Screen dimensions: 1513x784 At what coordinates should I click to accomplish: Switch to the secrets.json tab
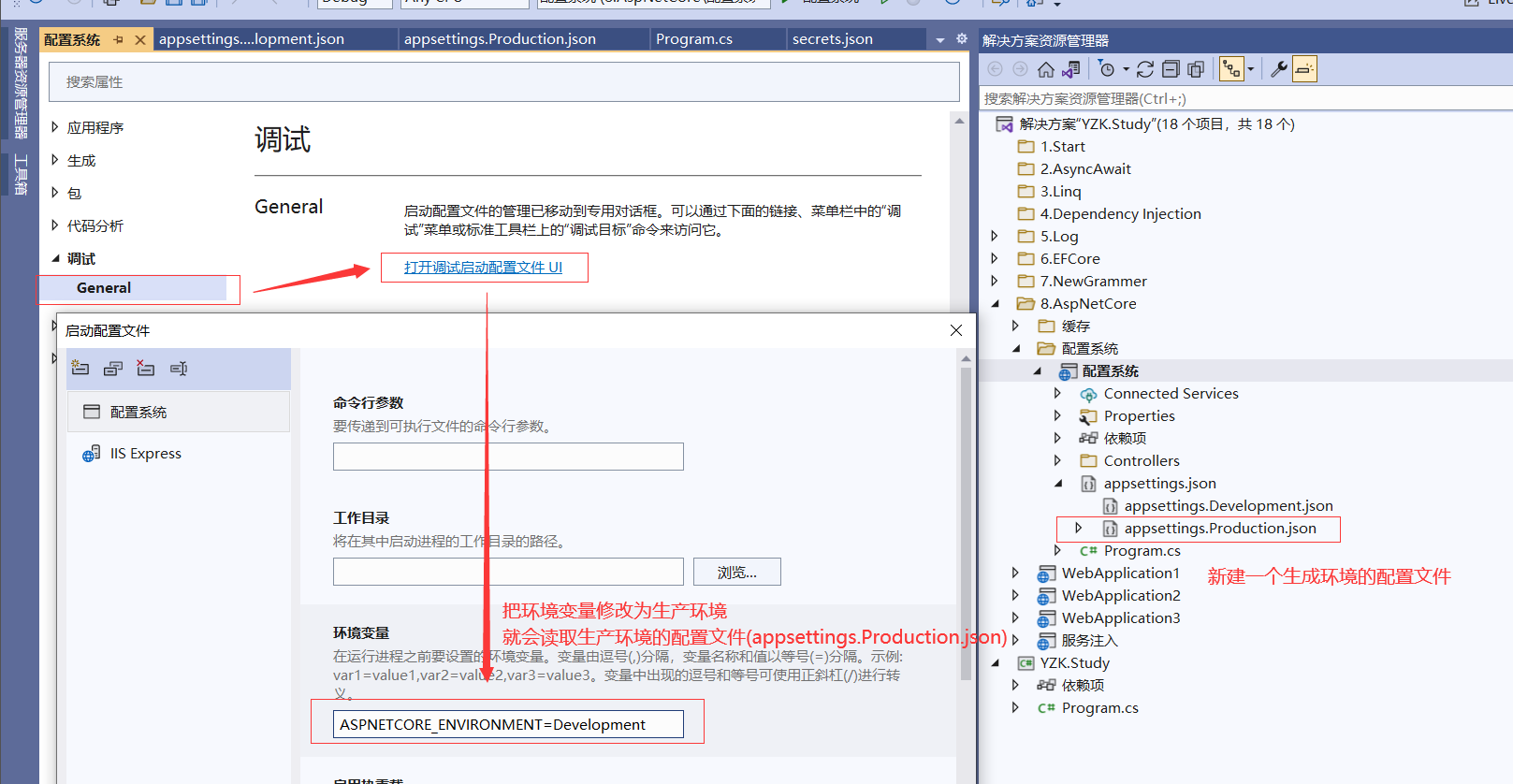coord(833,39)
